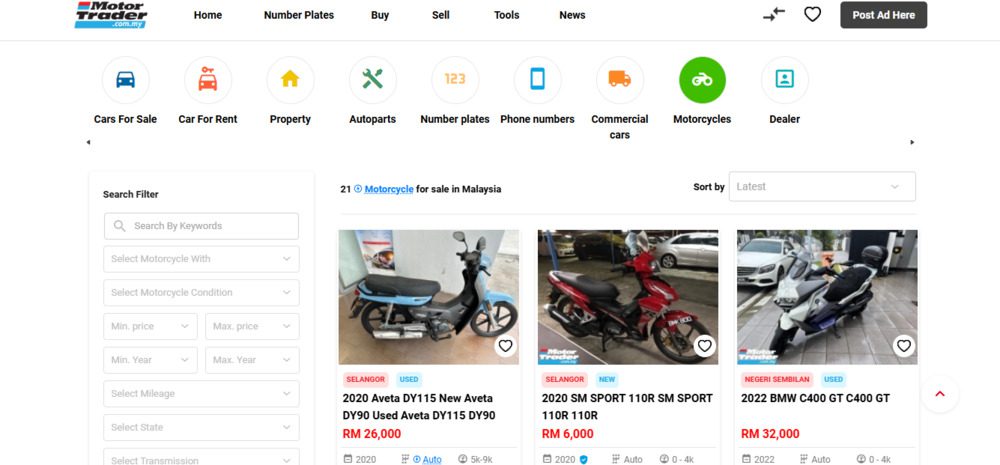The image size is (1000, 465).
Task: Click the Search Filter heading
Action: (x=131, y=195)
